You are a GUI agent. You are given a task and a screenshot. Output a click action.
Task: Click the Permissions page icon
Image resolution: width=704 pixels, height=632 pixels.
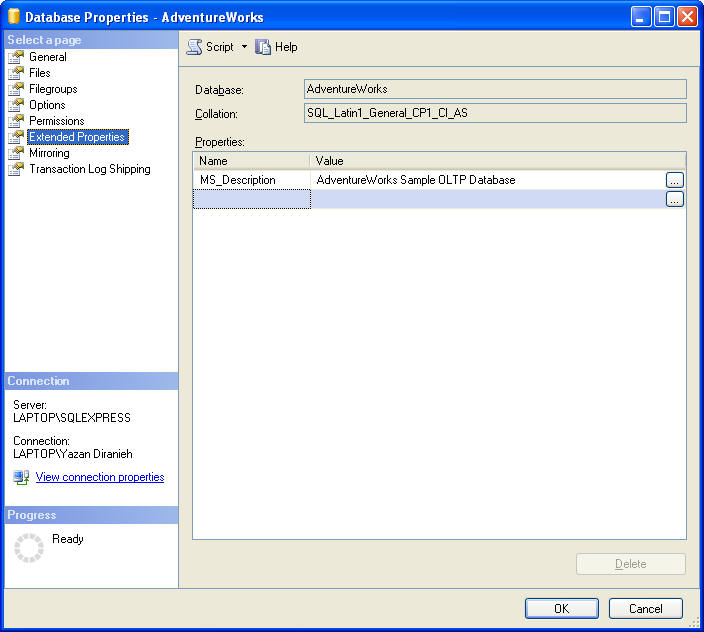click(15, 121)
